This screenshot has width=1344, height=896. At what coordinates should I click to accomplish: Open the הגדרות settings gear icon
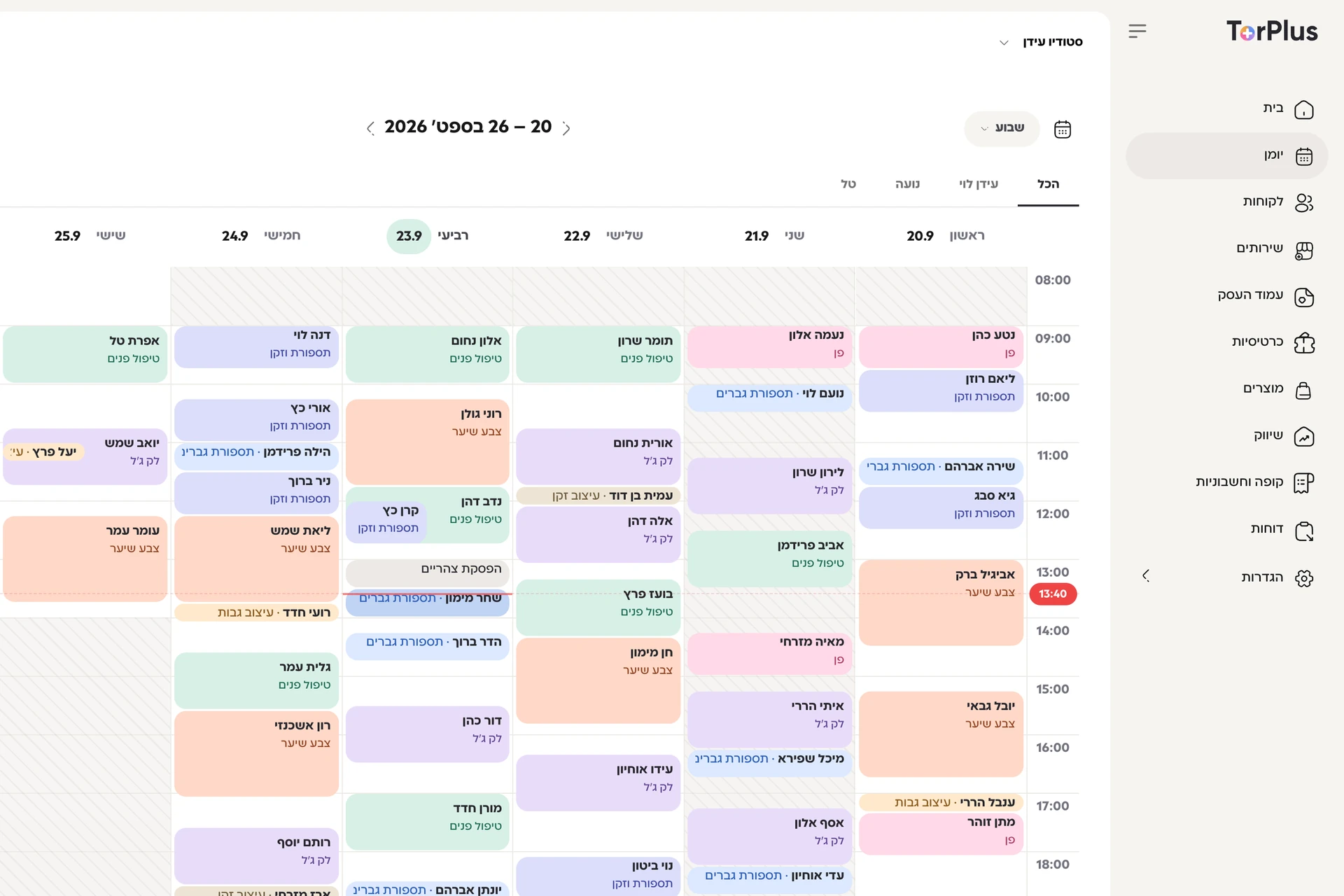click(1303, 577)
